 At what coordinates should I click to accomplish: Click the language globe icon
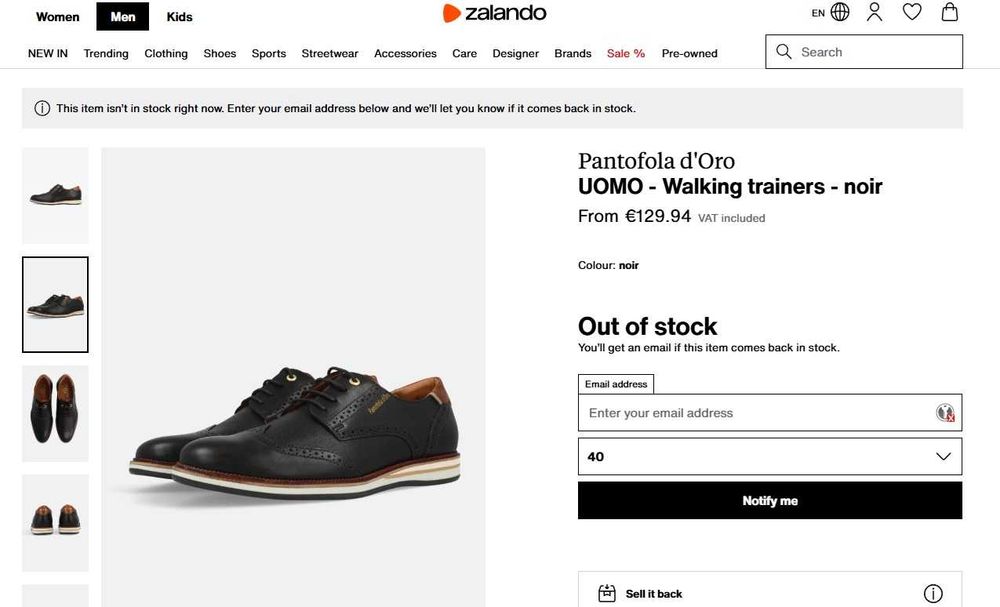(840, 13)
